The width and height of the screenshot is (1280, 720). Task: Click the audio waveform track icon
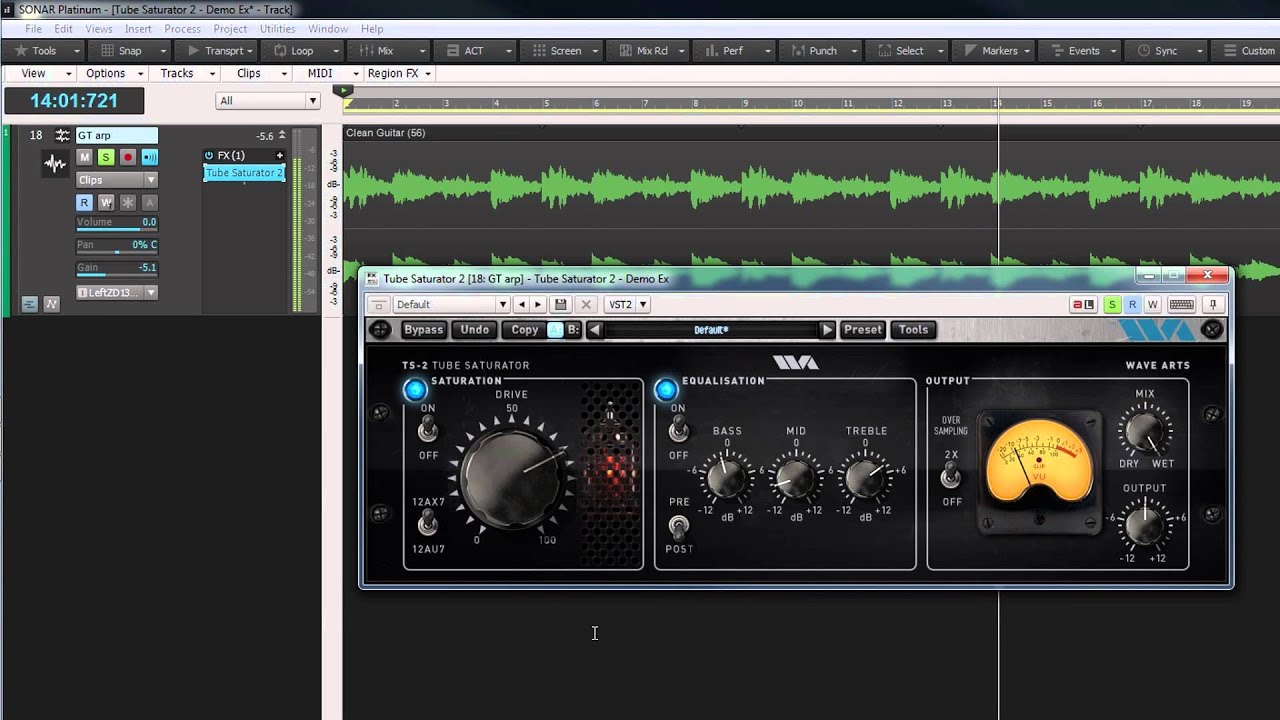[55, 164]
